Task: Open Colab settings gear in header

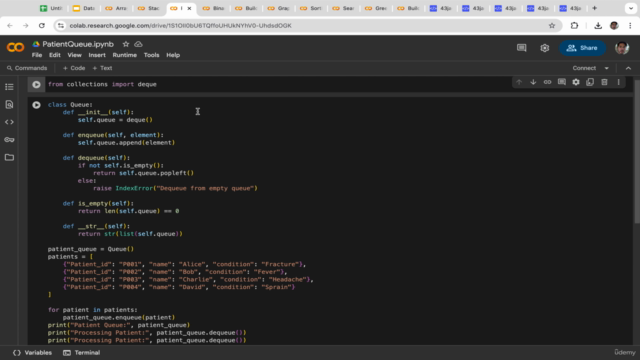Action: (x=544, y=48)
